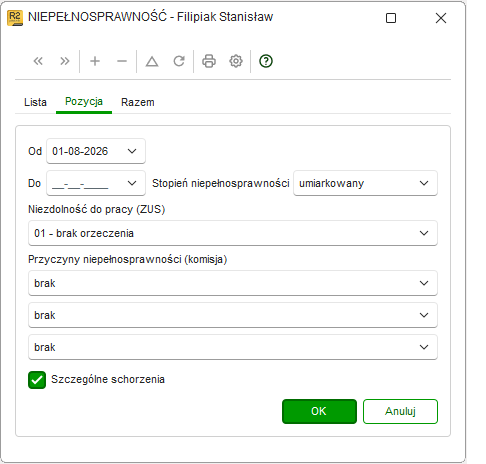
Task: Click the Przyczyny niepełnosprawności (komisja) label
Action: tap(128, 259)
